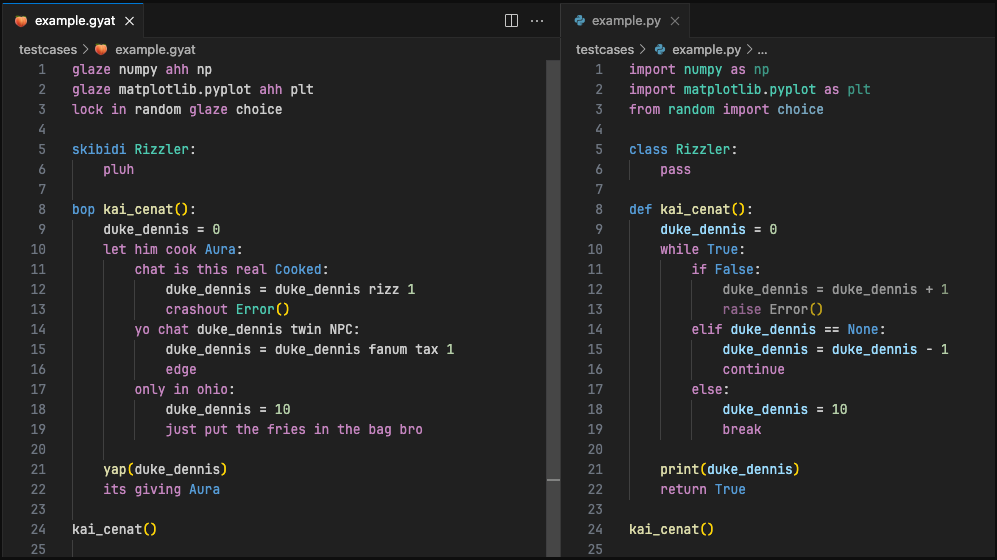Click the Split Editor icon
The width and height of the screenshot is (997, 560).
click(x=511, y=20)
